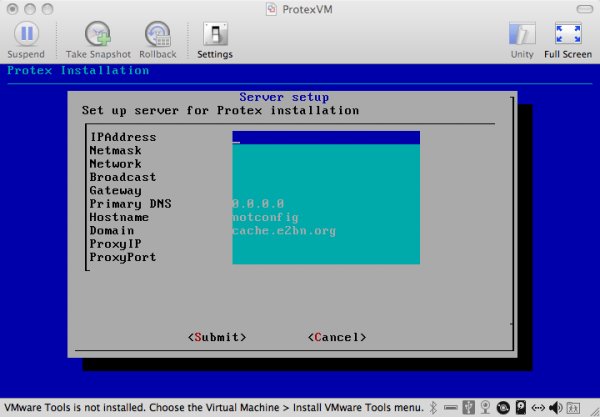Click the Broadcast input field
This screenshot has width=600, height=417.
pos(326,178)
